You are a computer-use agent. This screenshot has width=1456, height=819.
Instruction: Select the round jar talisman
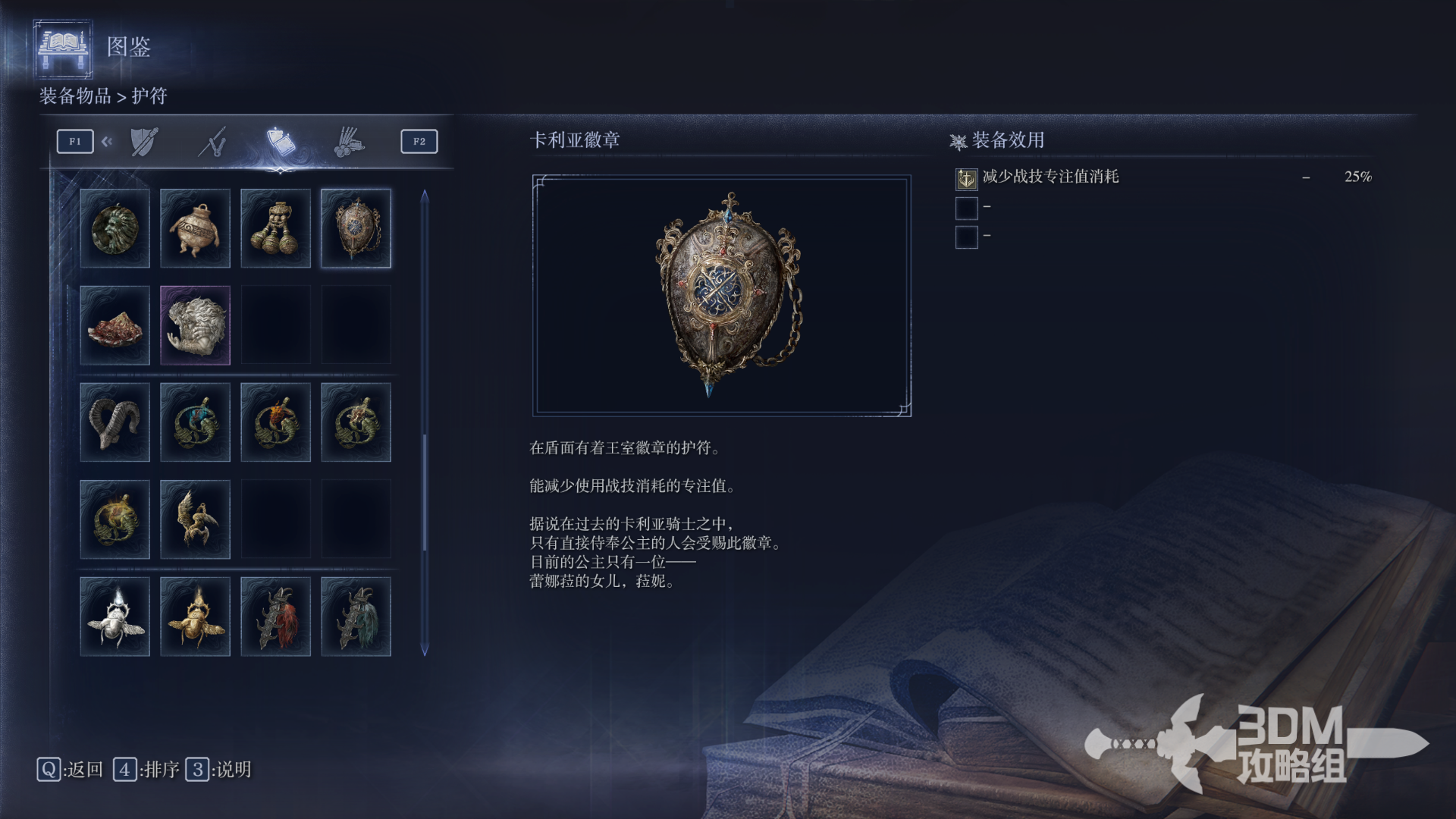pyautogui.click(x=195, y=228)
